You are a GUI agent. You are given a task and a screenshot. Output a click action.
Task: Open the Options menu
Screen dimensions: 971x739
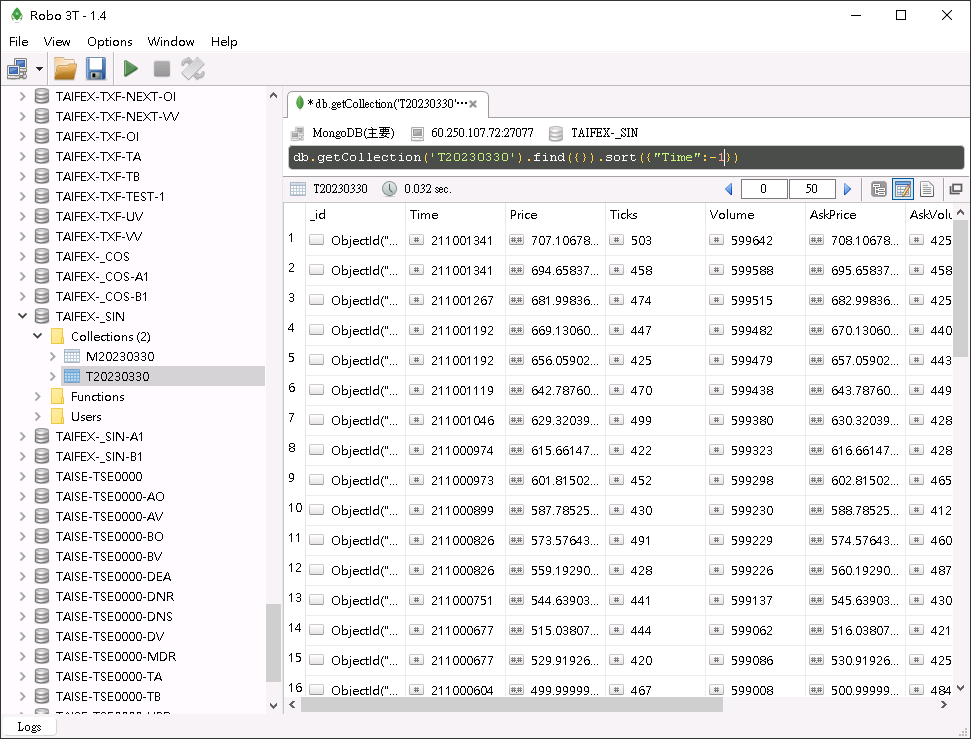[110, 42]
